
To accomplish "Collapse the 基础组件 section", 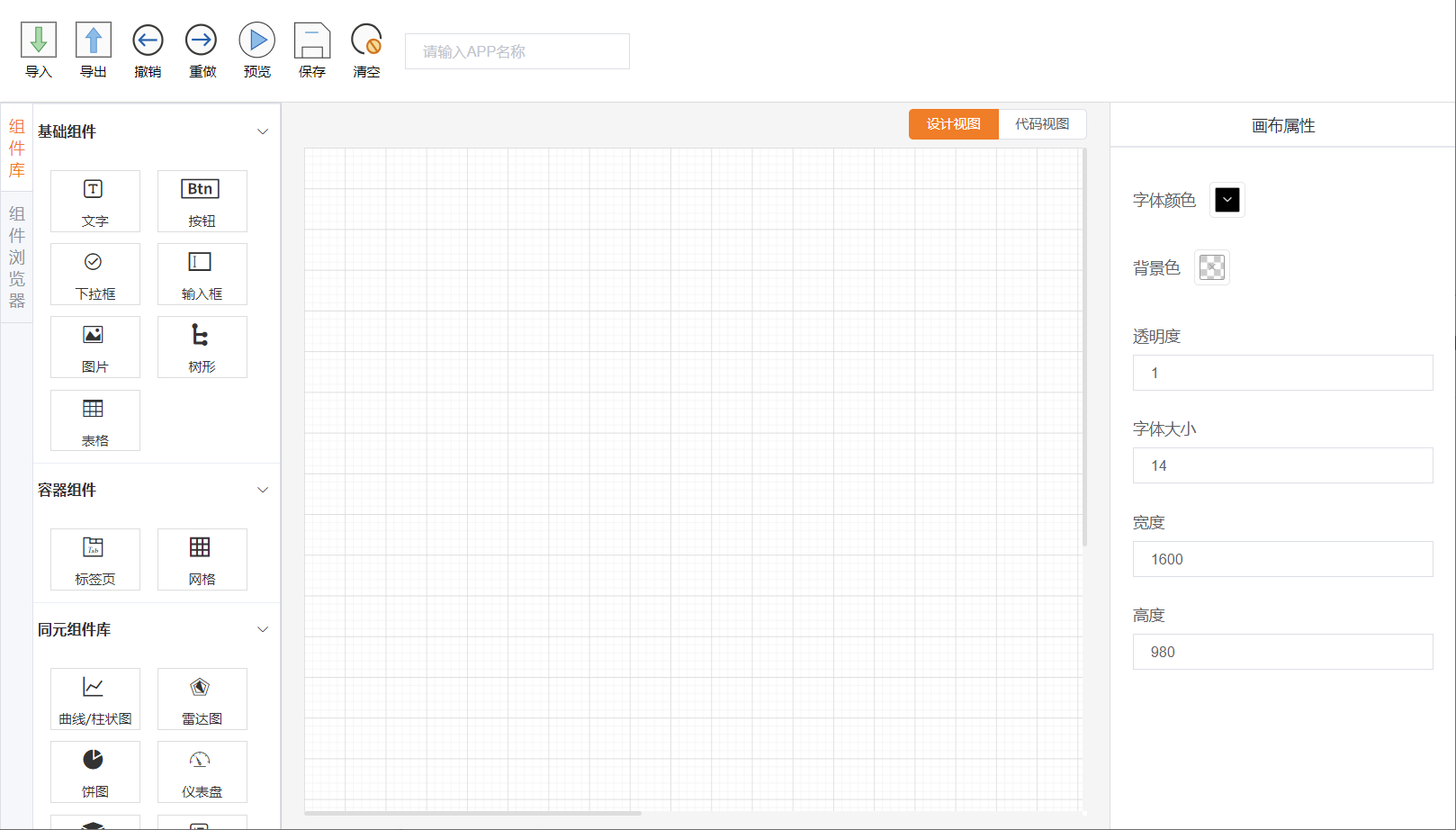I will (x=263, y=131).
